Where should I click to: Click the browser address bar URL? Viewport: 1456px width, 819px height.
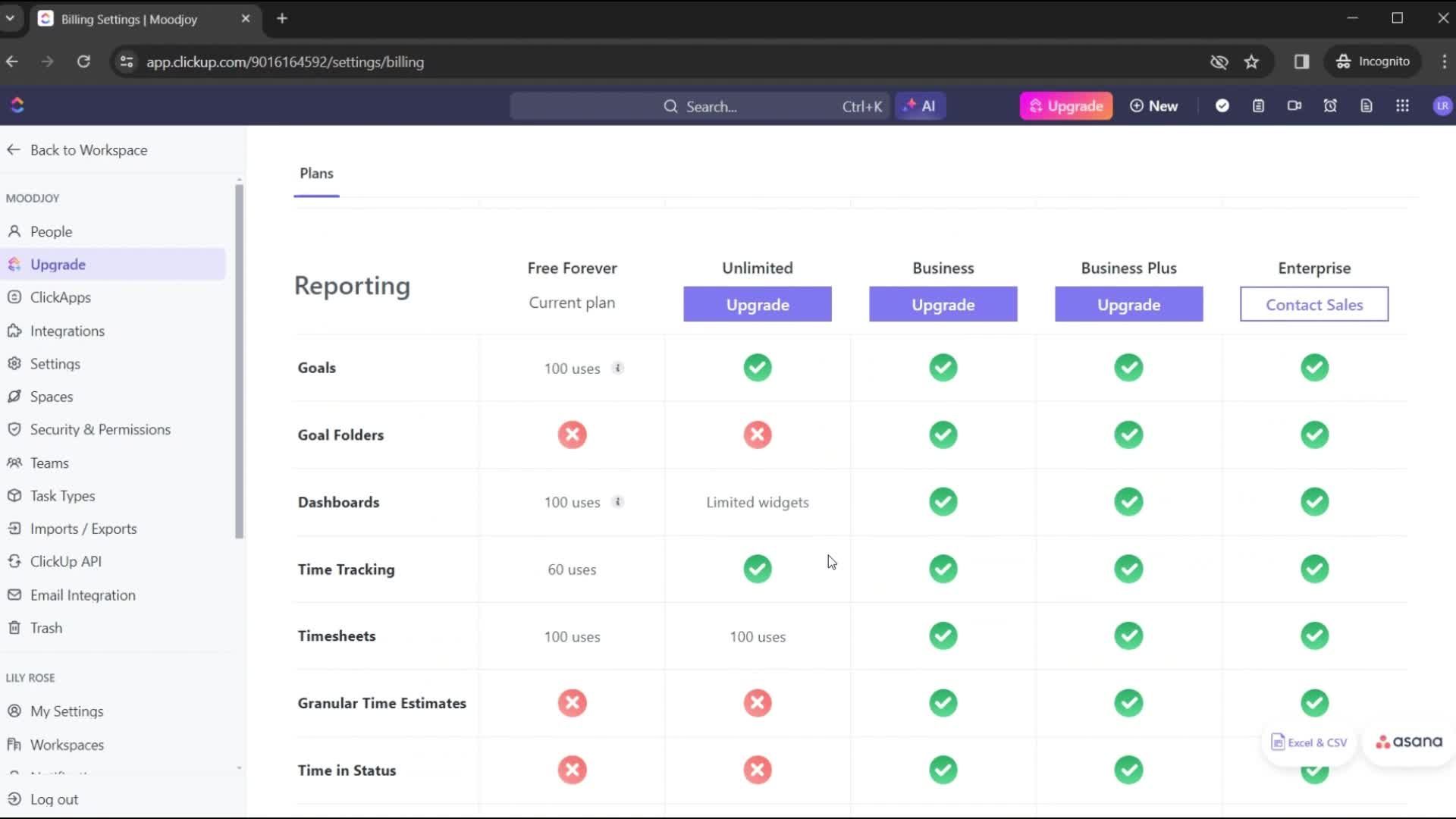click(x=285, y=62)
